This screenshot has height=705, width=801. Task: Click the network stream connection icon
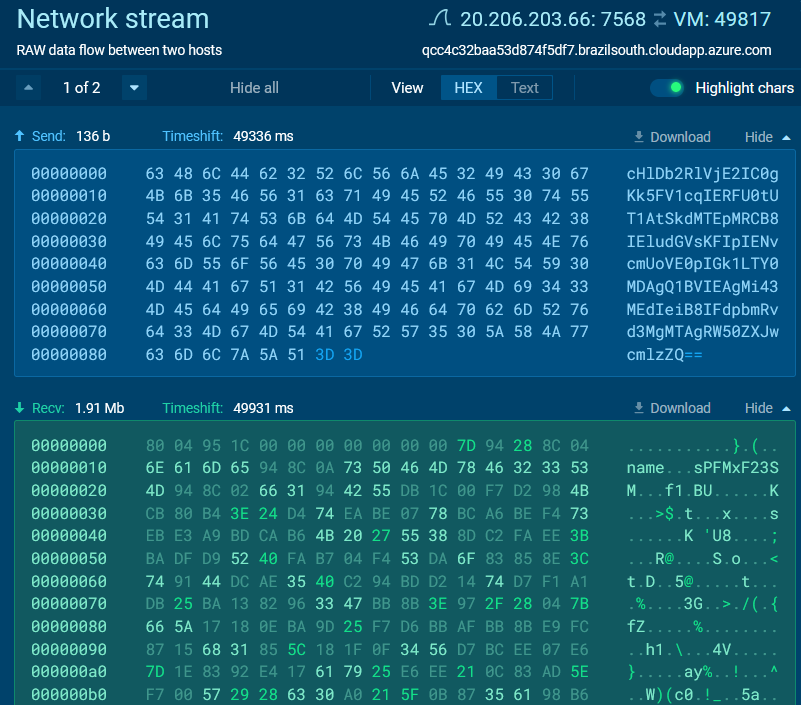(x=439, y=19)
